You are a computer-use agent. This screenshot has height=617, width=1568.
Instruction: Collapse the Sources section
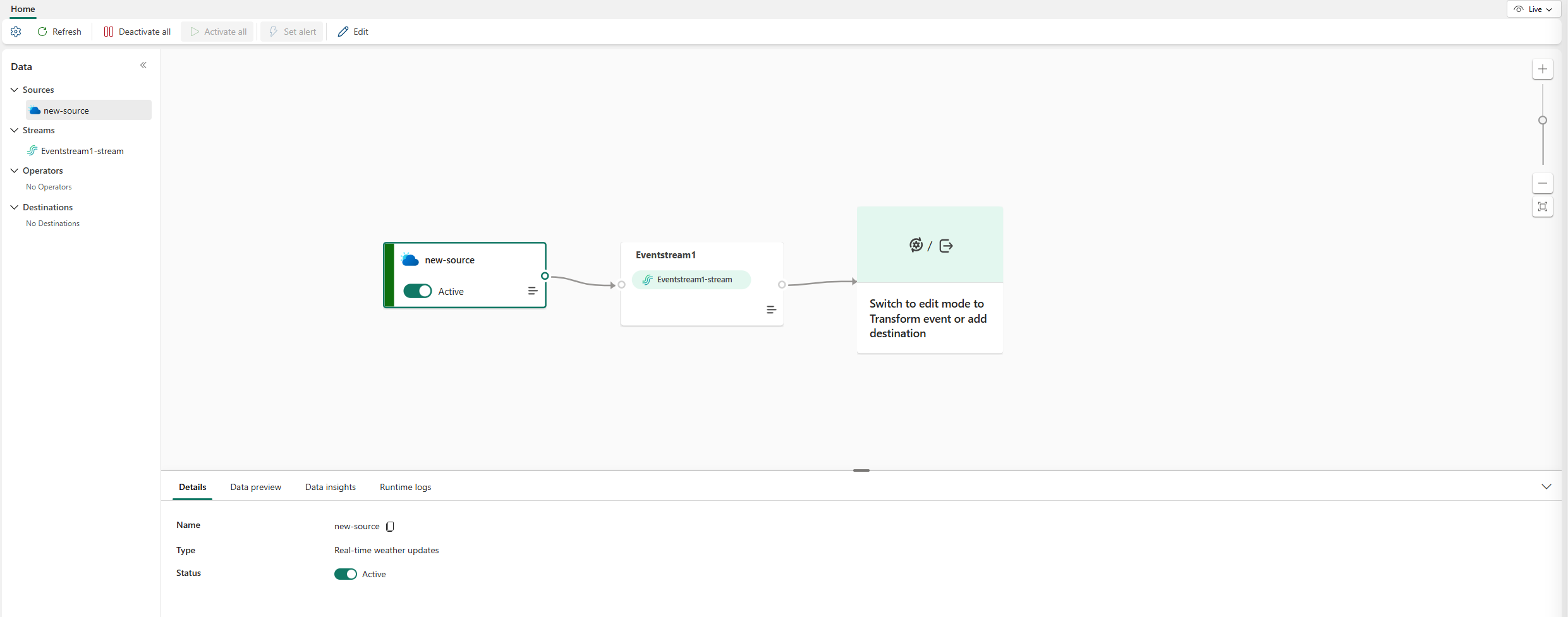click(x=15, y=90)
